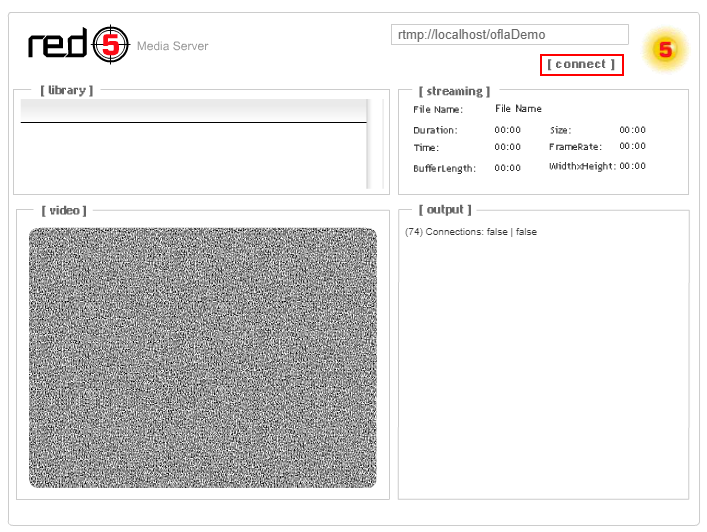Click the Time 00:00 value
The width and height of the screenshot is (707, 532).
507,147
